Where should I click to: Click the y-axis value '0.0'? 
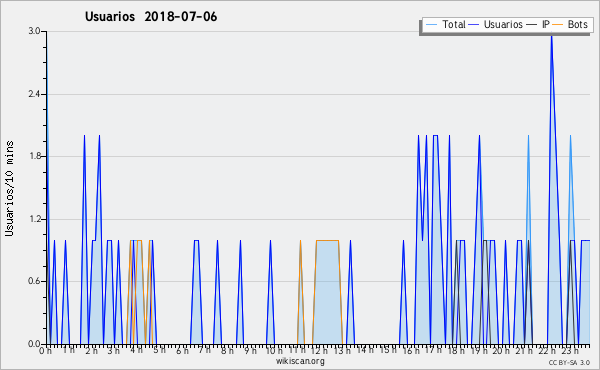pyautogui.click(x=34, y=344)
